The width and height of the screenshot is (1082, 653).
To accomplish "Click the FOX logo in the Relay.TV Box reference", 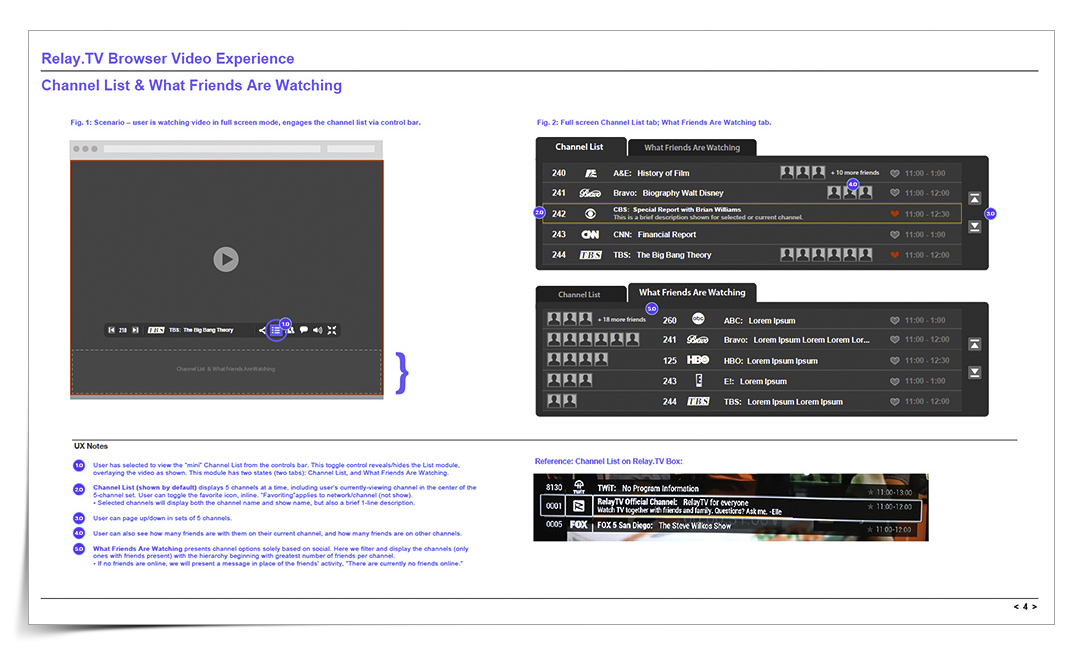I will [578, 525].
